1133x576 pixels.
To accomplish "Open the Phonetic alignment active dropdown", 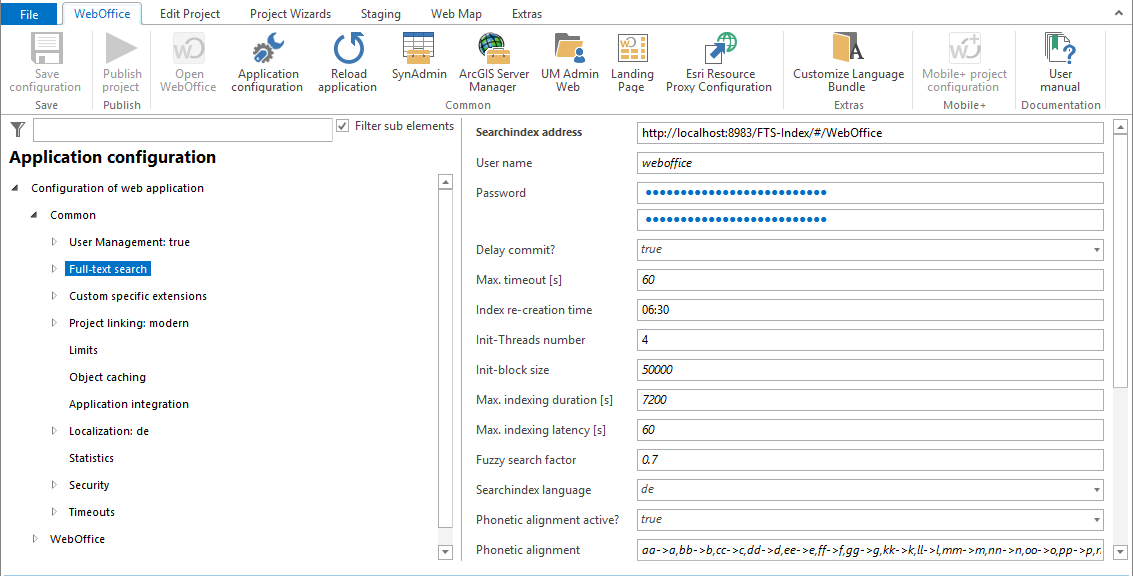I will tap(1097, 520).
